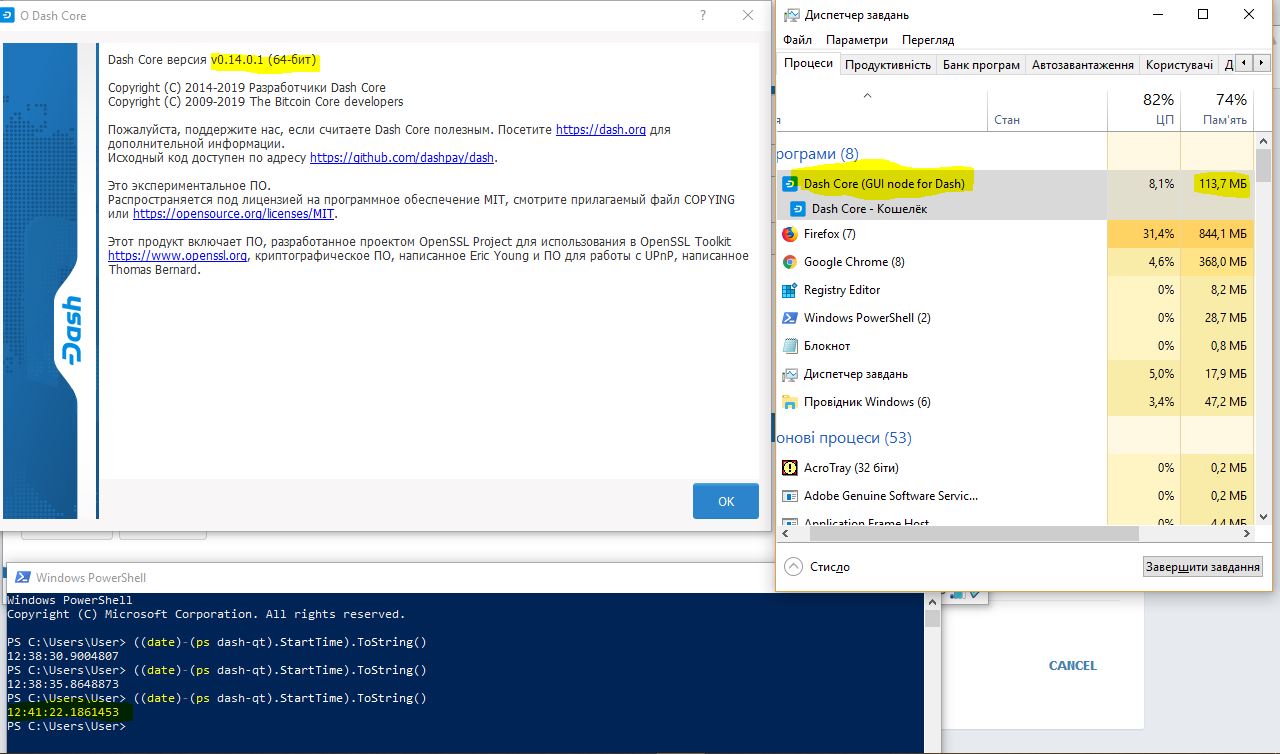Open the Параметри menu in Task Manager
This screenshot has height=754, width=1280.
(857, 40)
